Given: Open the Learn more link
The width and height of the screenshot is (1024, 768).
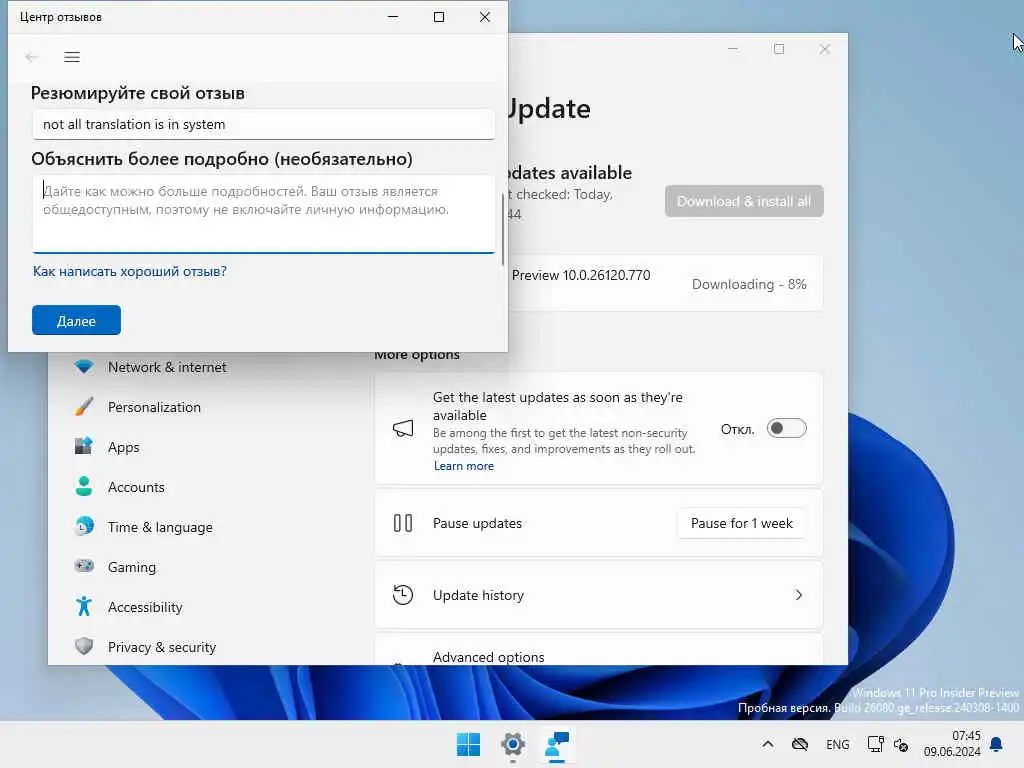Looking at the screenshot, I should (464, 466).
